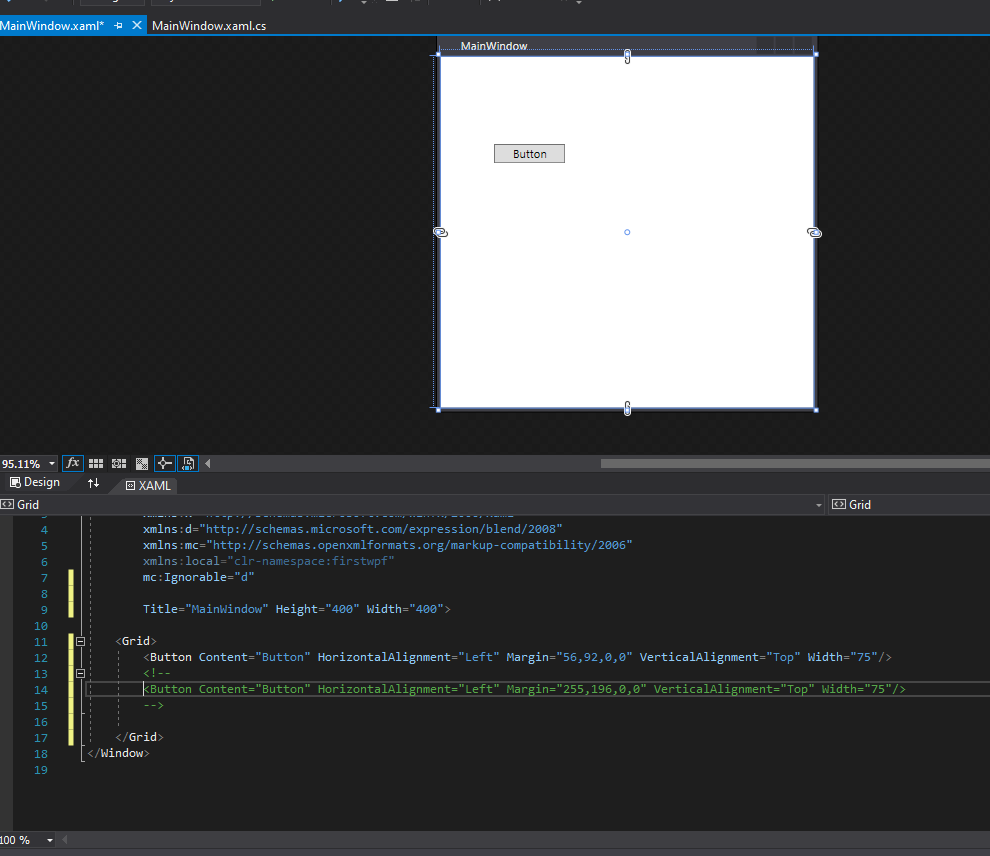
Task: Switch to the MainWindow.xaml.cs tab
Action: point(208,25)
